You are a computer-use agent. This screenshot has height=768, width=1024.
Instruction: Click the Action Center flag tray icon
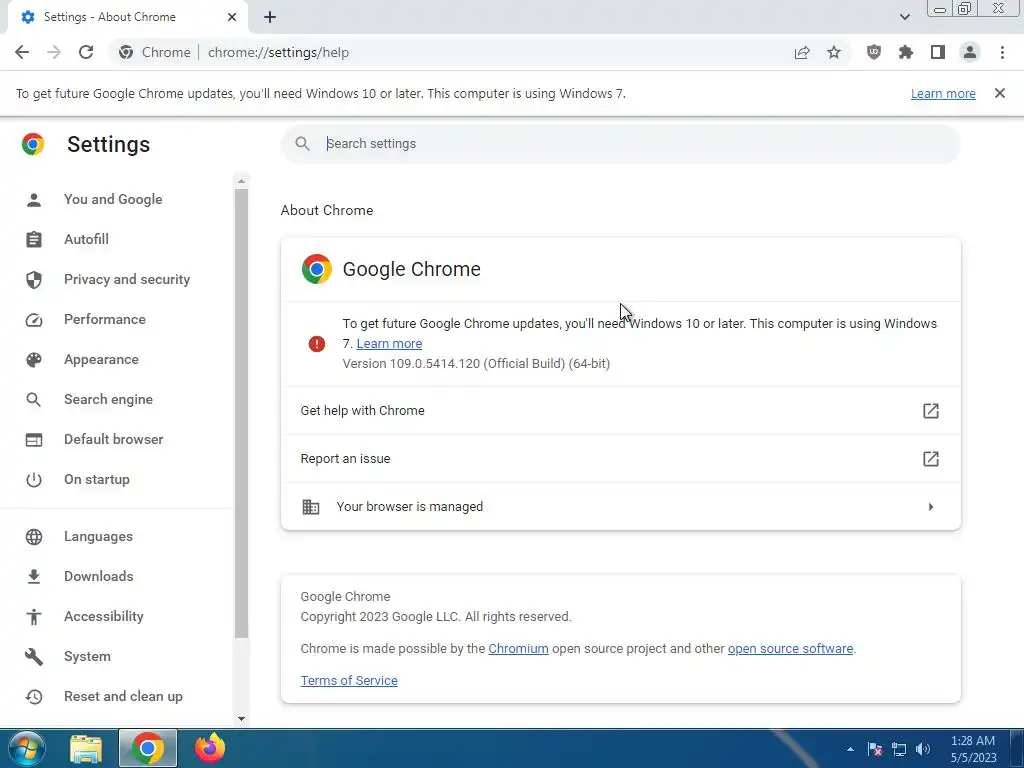pos(875,749)
